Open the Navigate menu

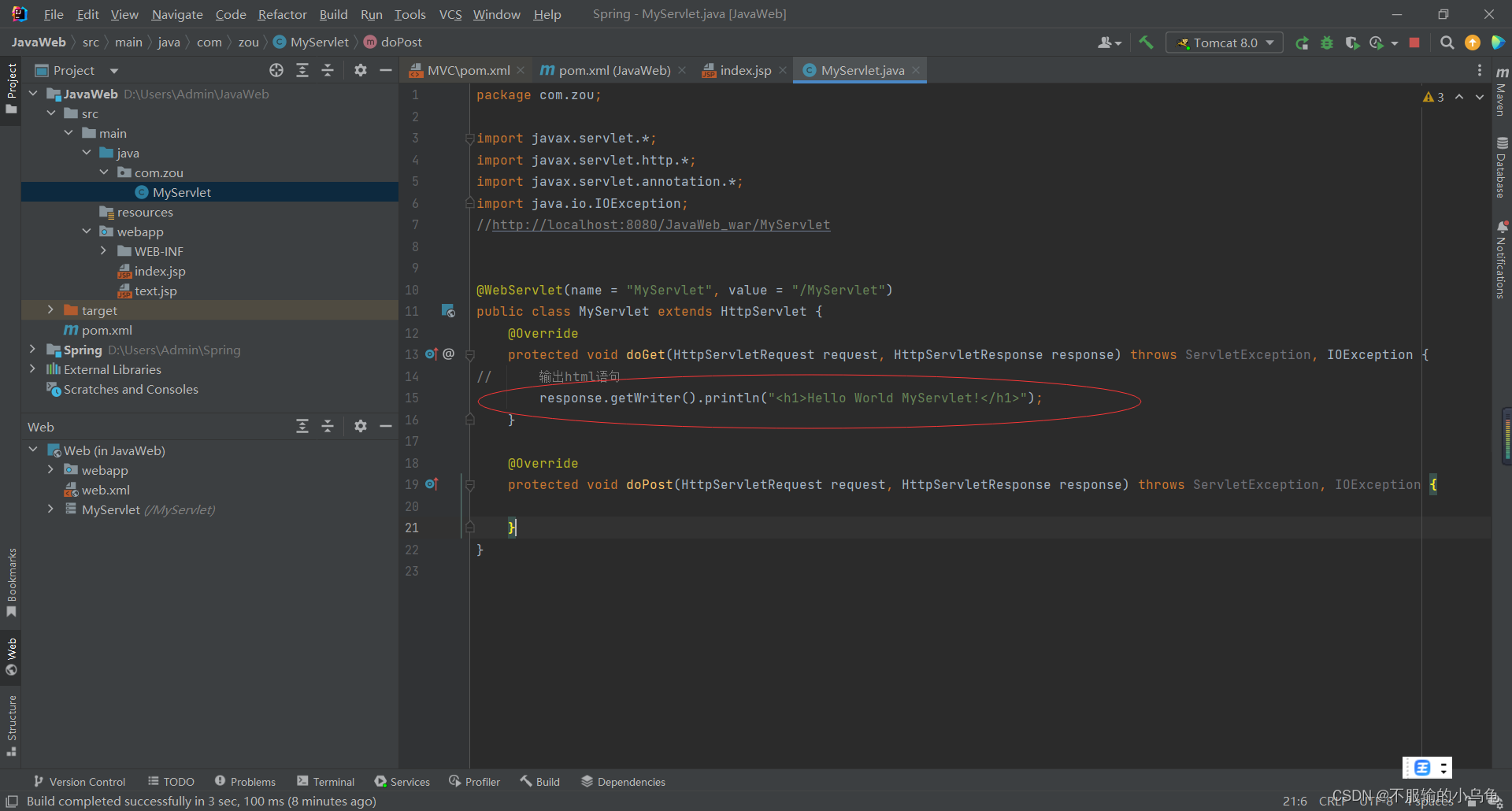click(x=177, y=14)
